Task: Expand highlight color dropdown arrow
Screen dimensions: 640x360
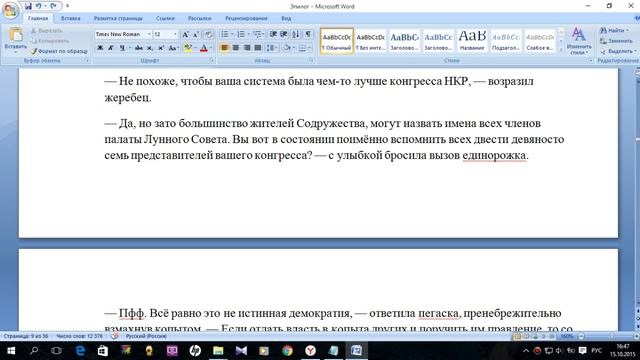Action: [195, 48]
